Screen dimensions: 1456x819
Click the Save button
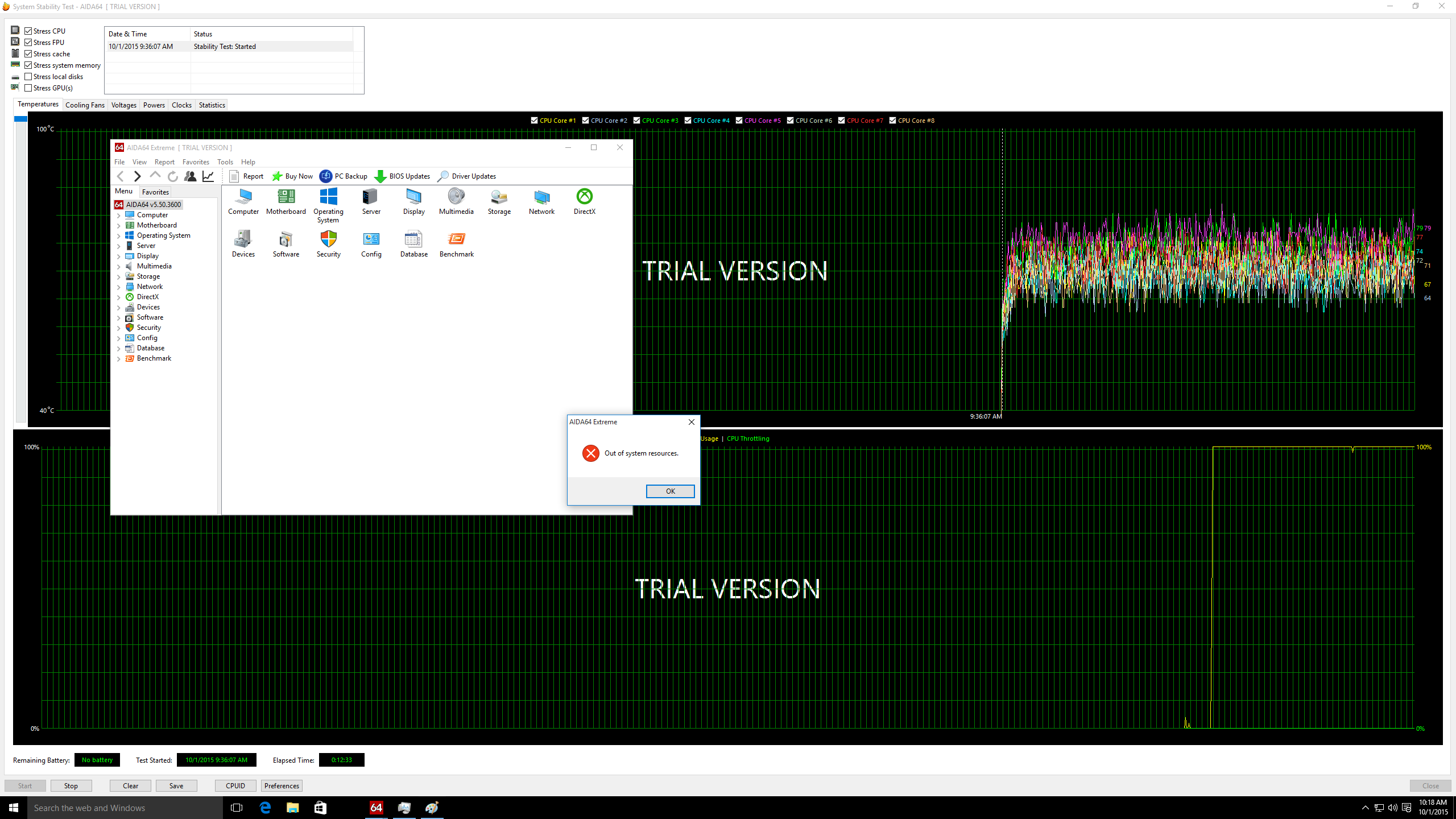click(x=176, y=786)
